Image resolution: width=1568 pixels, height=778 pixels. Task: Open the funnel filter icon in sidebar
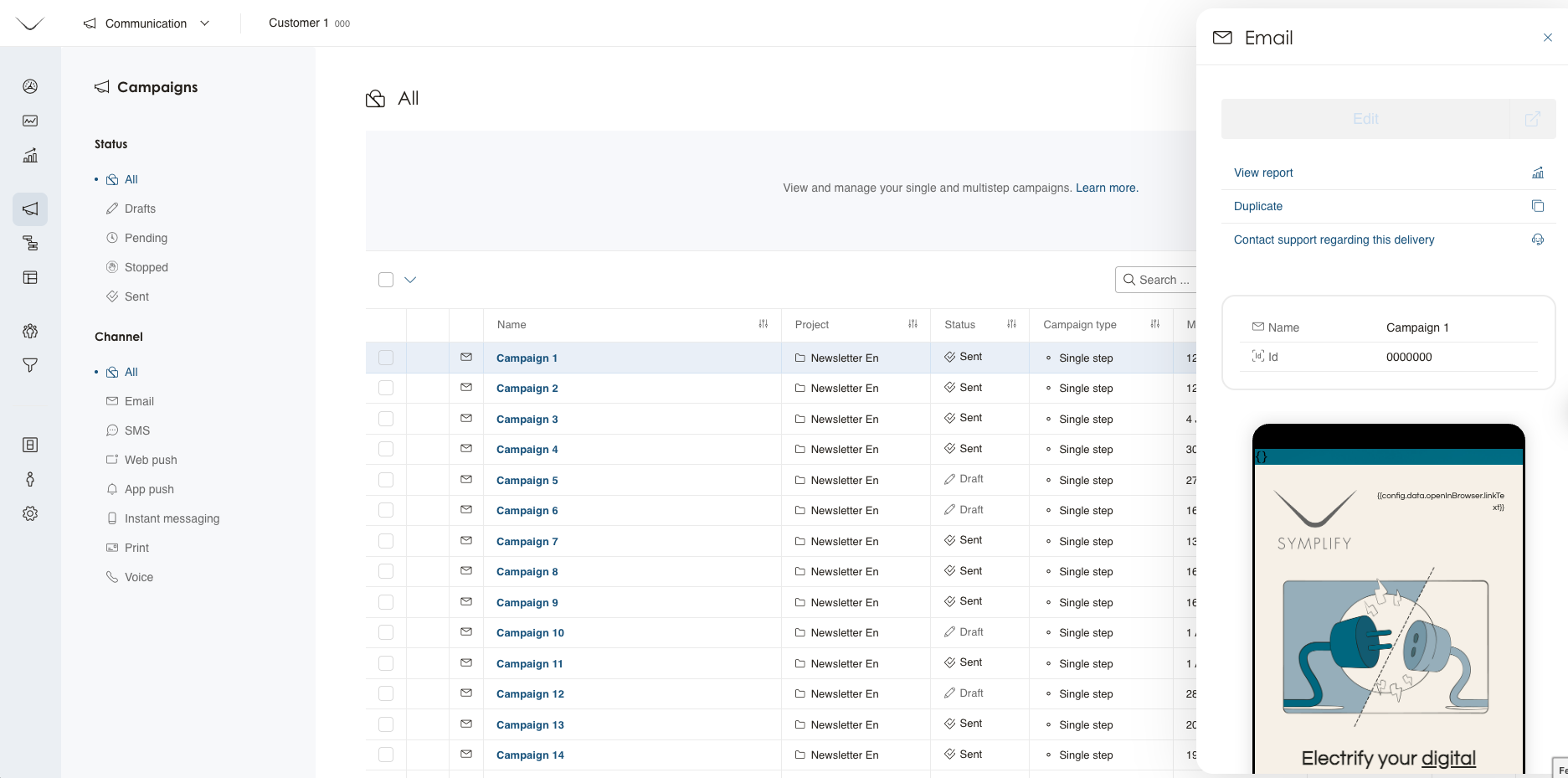click(x=30, y=365)
